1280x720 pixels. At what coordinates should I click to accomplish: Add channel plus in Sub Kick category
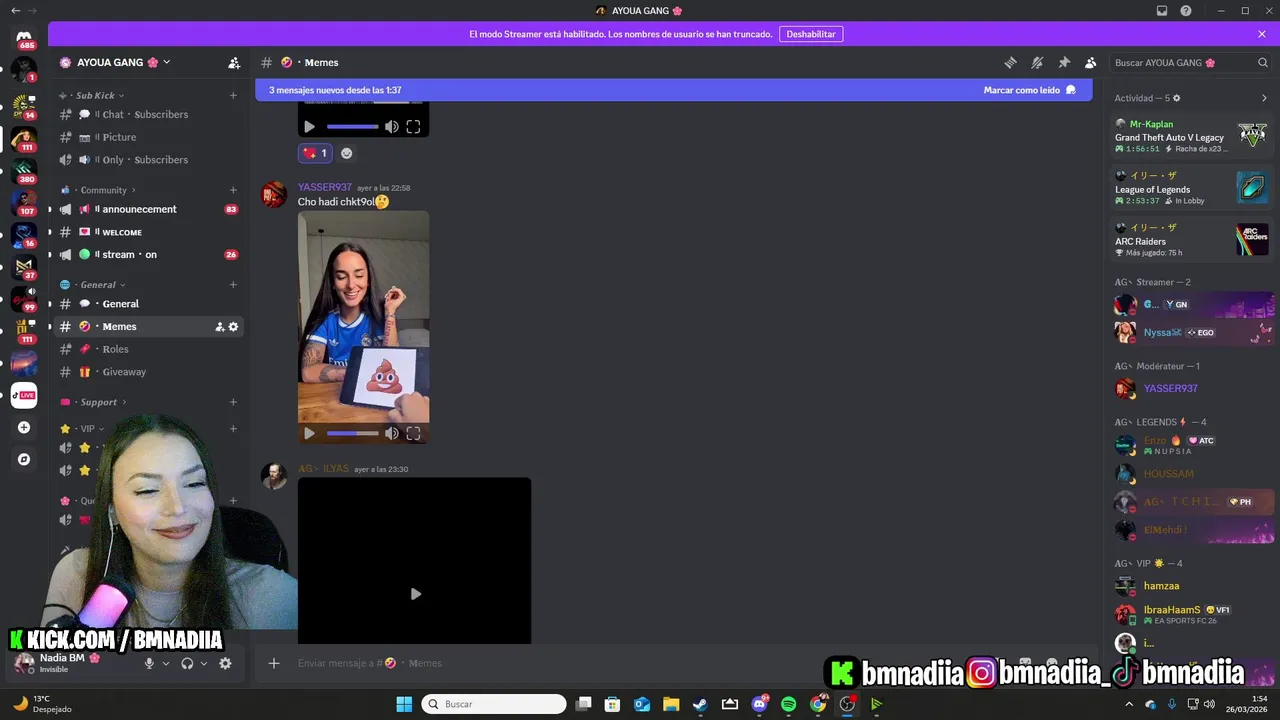coord(233,95)
